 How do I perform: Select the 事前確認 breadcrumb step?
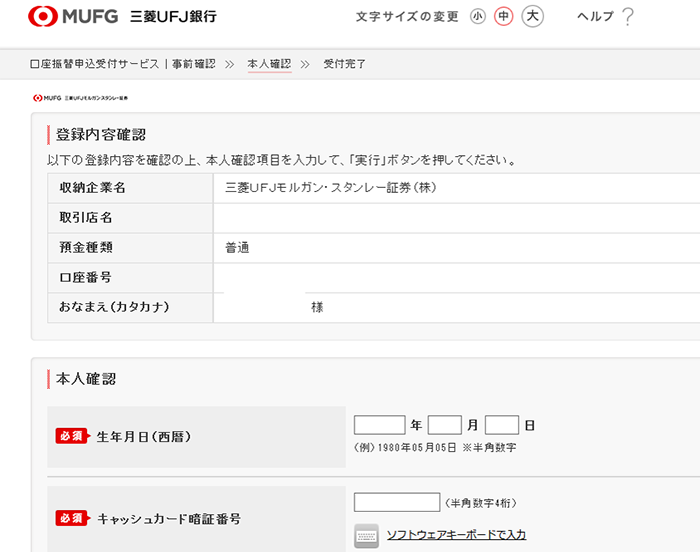pyautogui.click(x=194, y=64)
